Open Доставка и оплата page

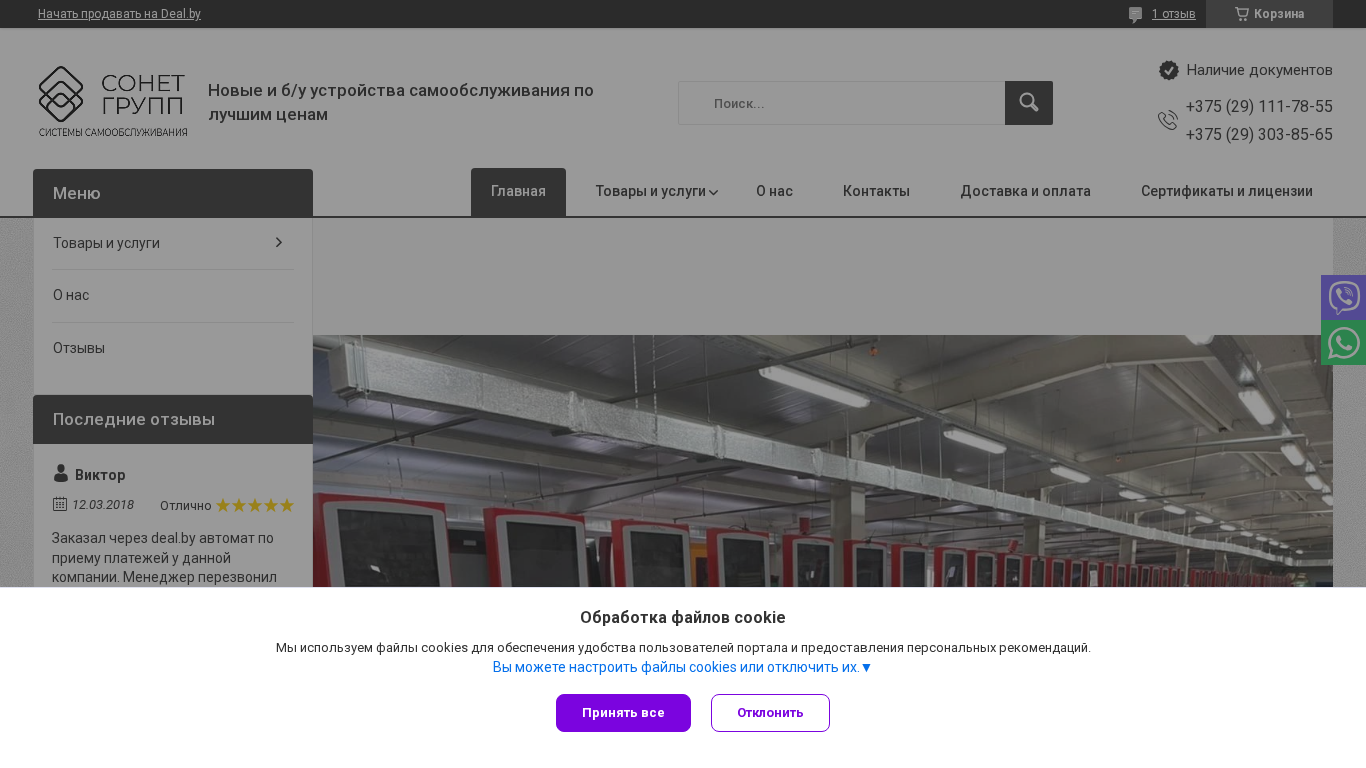pos(1025,191)
